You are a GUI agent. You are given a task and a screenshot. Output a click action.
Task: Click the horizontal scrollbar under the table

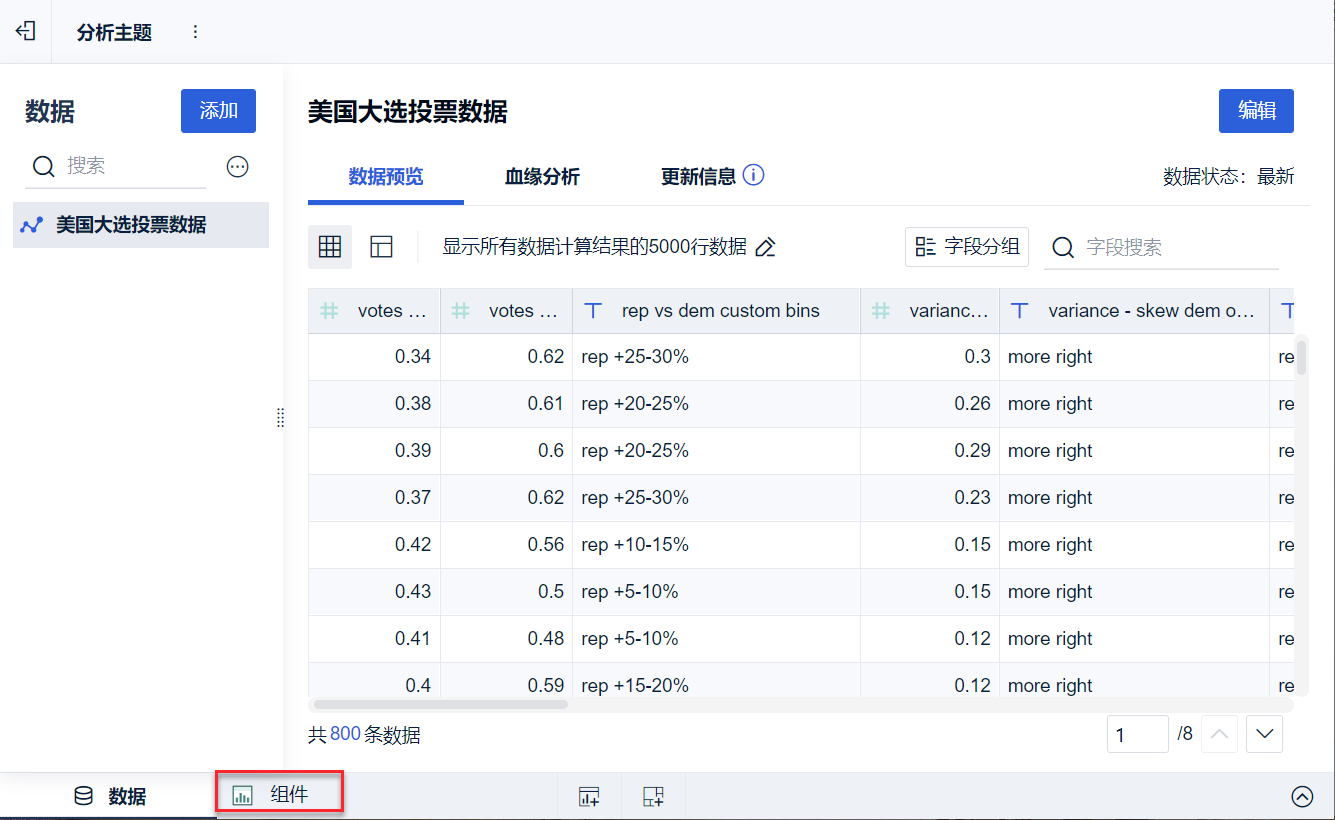(x=441, y=704)
